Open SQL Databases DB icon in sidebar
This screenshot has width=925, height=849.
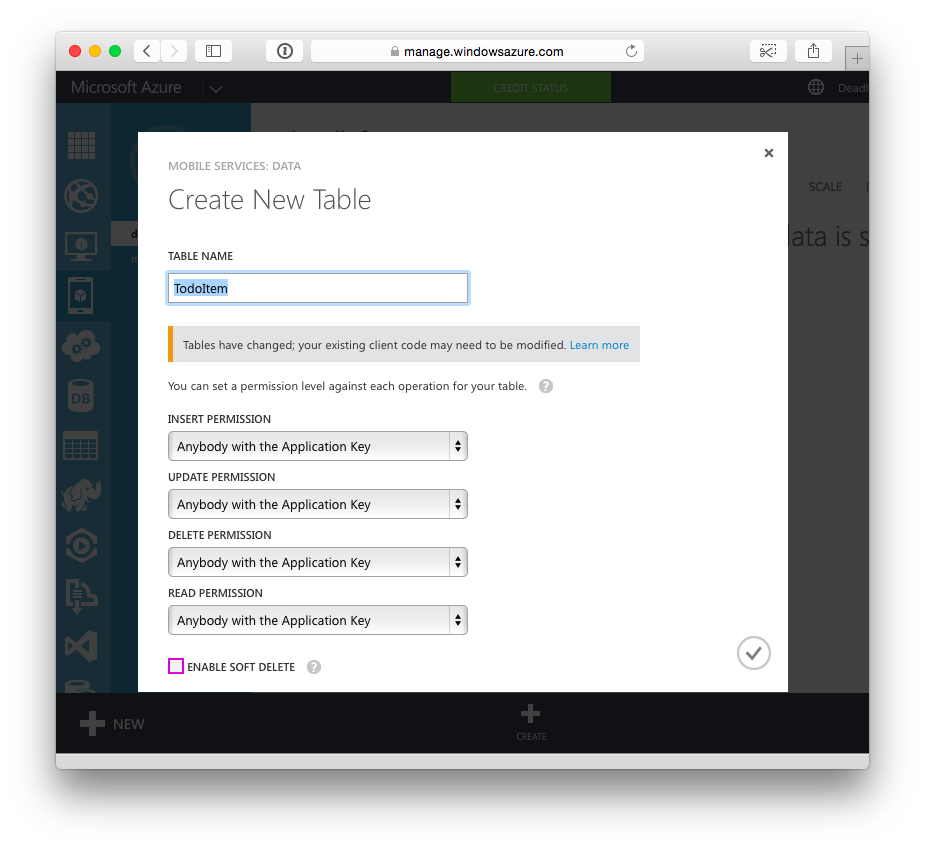tap(81, 395)
